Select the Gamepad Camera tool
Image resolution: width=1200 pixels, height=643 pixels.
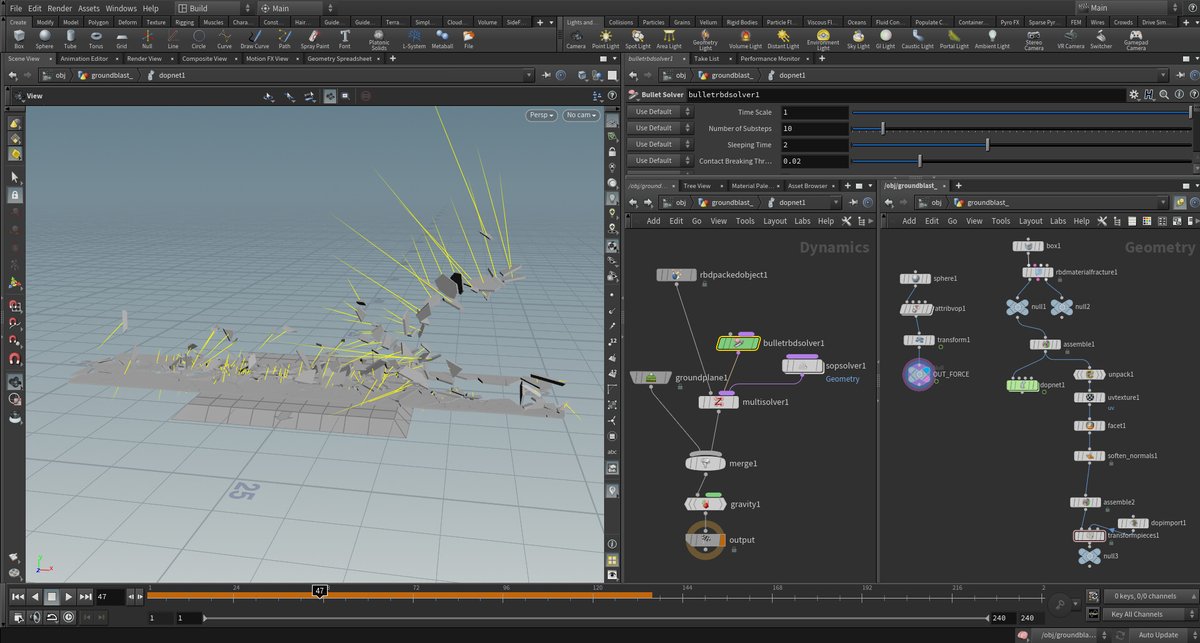pos(1136,38)
